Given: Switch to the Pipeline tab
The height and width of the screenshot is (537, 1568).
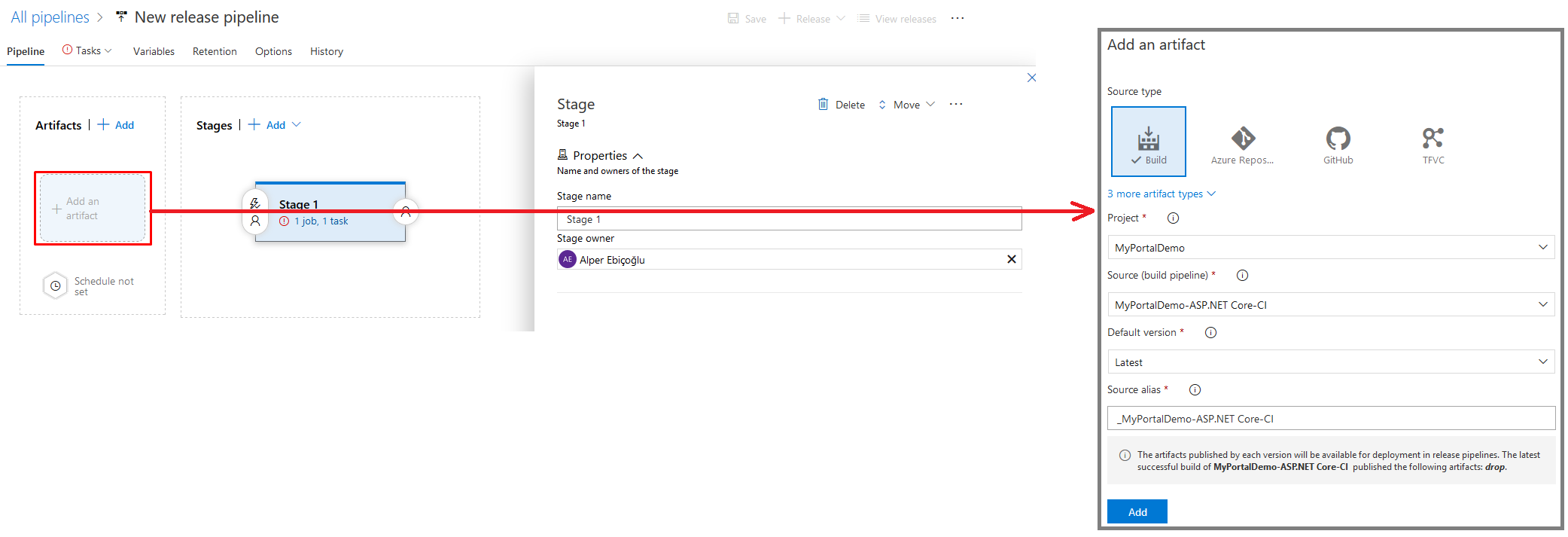Looking at the screenshot, I should (x=26, y=51).
